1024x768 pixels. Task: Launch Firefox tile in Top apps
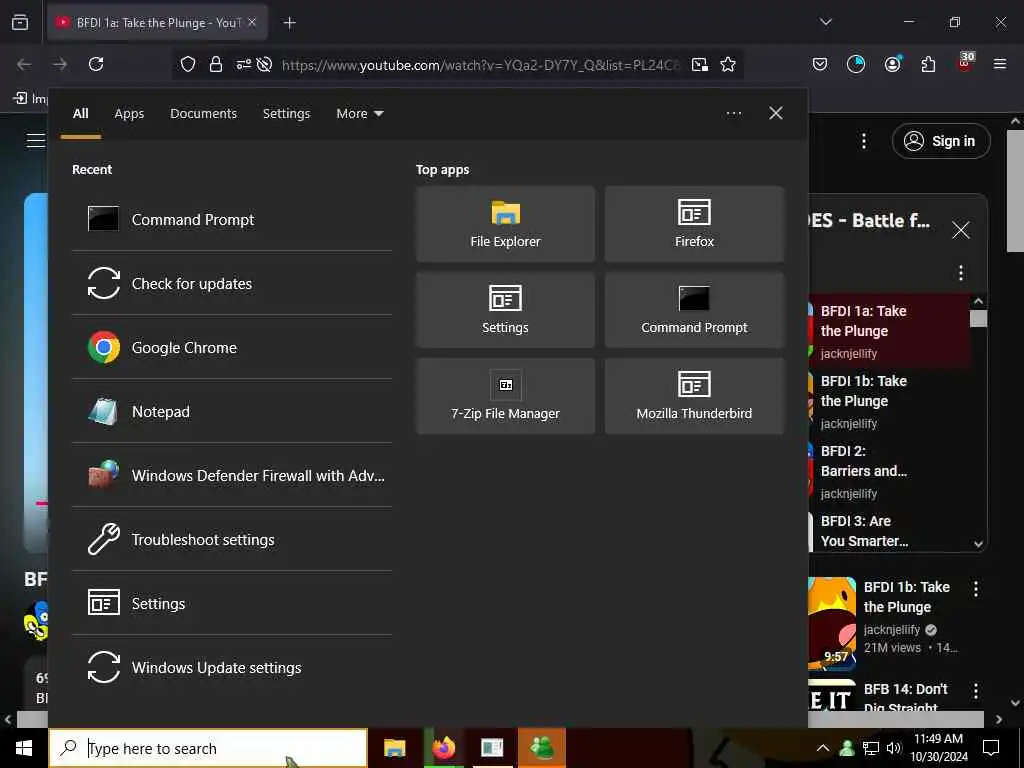(694, 224)
